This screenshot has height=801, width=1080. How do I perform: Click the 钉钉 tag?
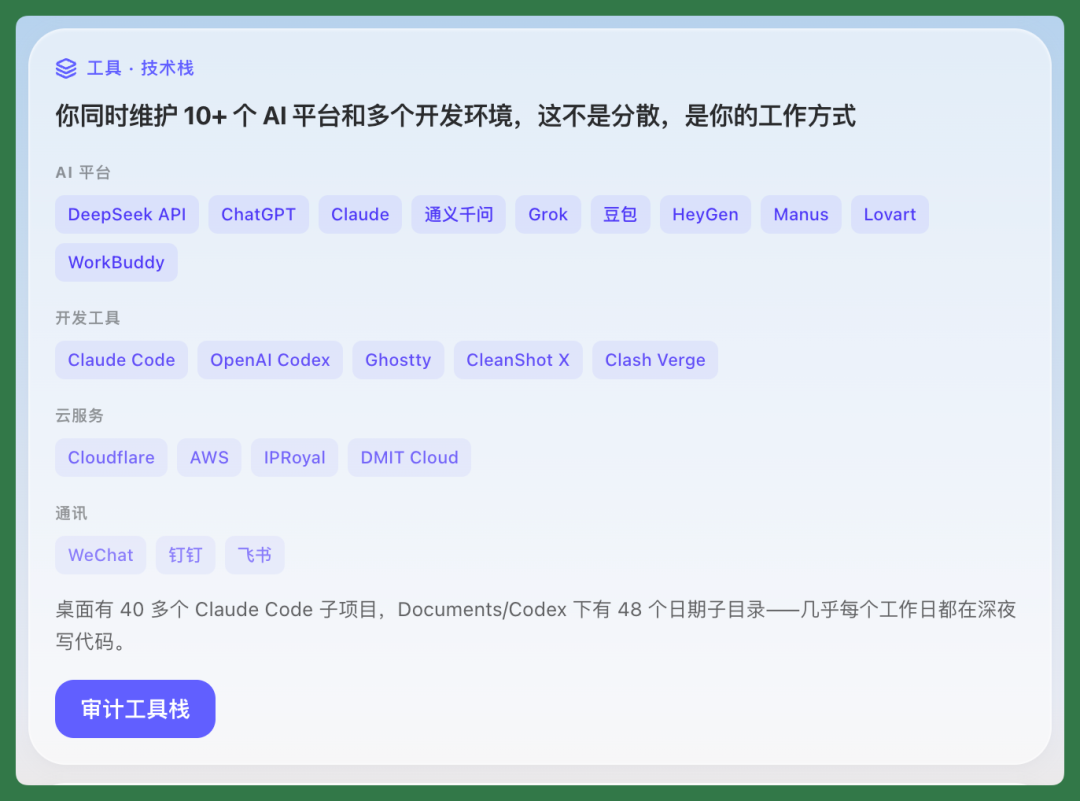click(185, 555)
